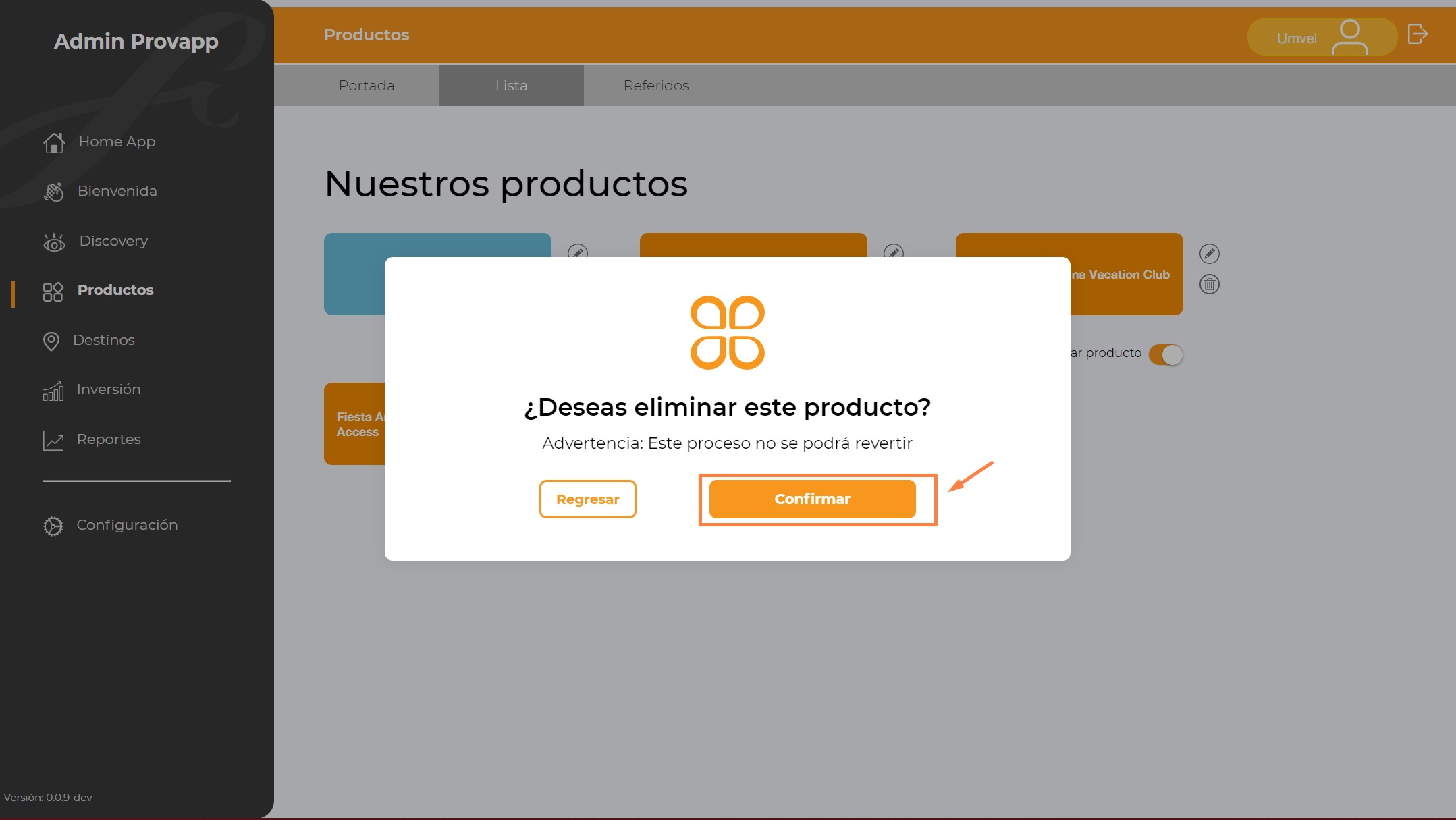This screenshot has height=820, width=1456.
Task: Click the Discovery eye icon
Action: coord(54,242)
